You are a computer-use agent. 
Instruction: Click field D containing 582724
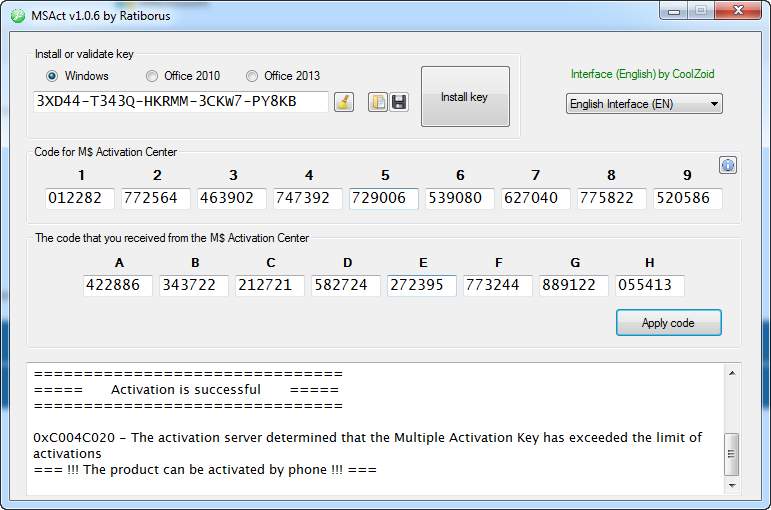(346, 285)
